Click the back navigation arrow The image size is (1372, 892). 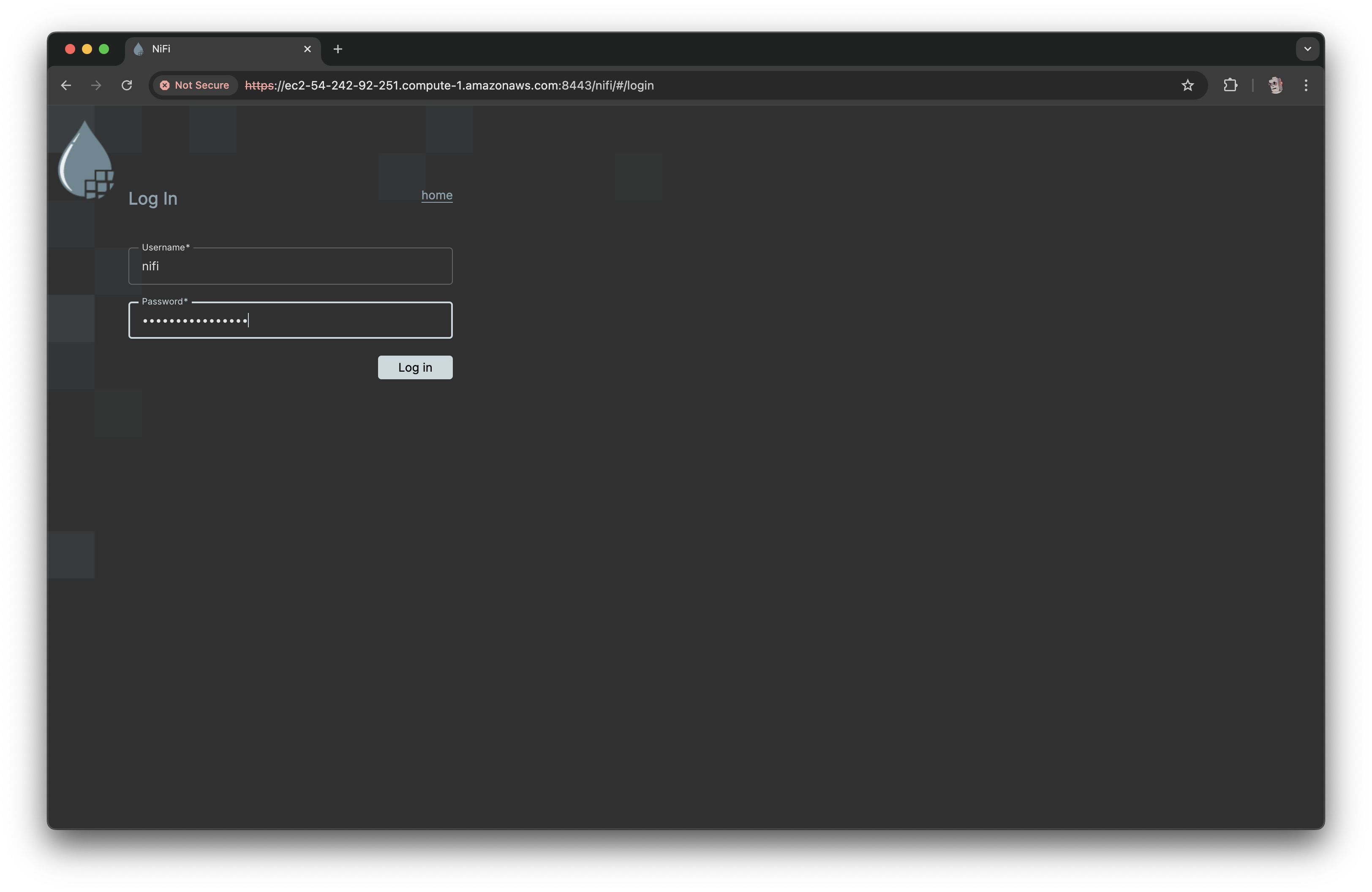tap(66, 85)
